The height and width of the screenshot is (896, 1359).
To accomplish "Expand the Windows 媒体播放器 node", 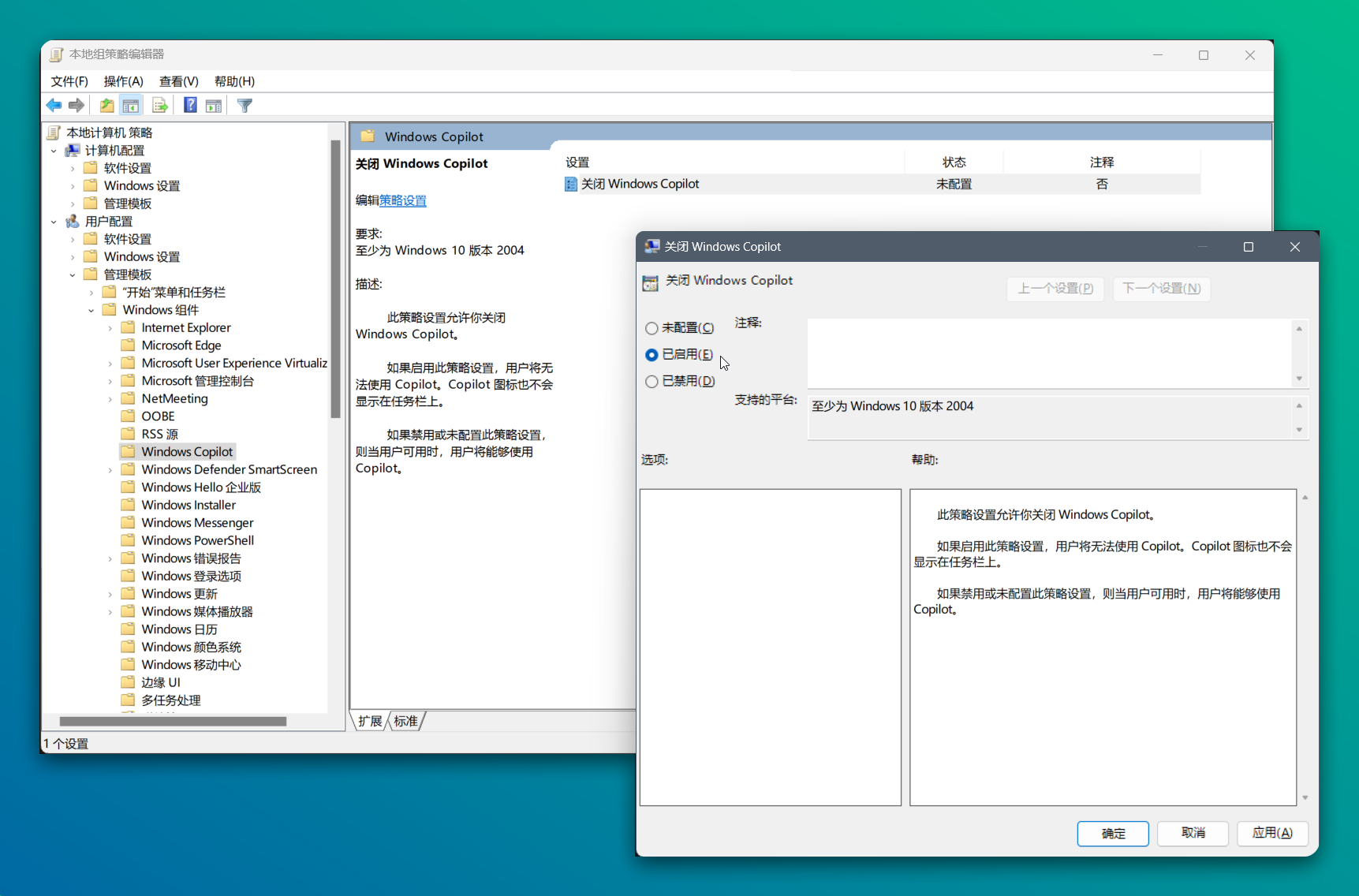I will click(110, 612).
